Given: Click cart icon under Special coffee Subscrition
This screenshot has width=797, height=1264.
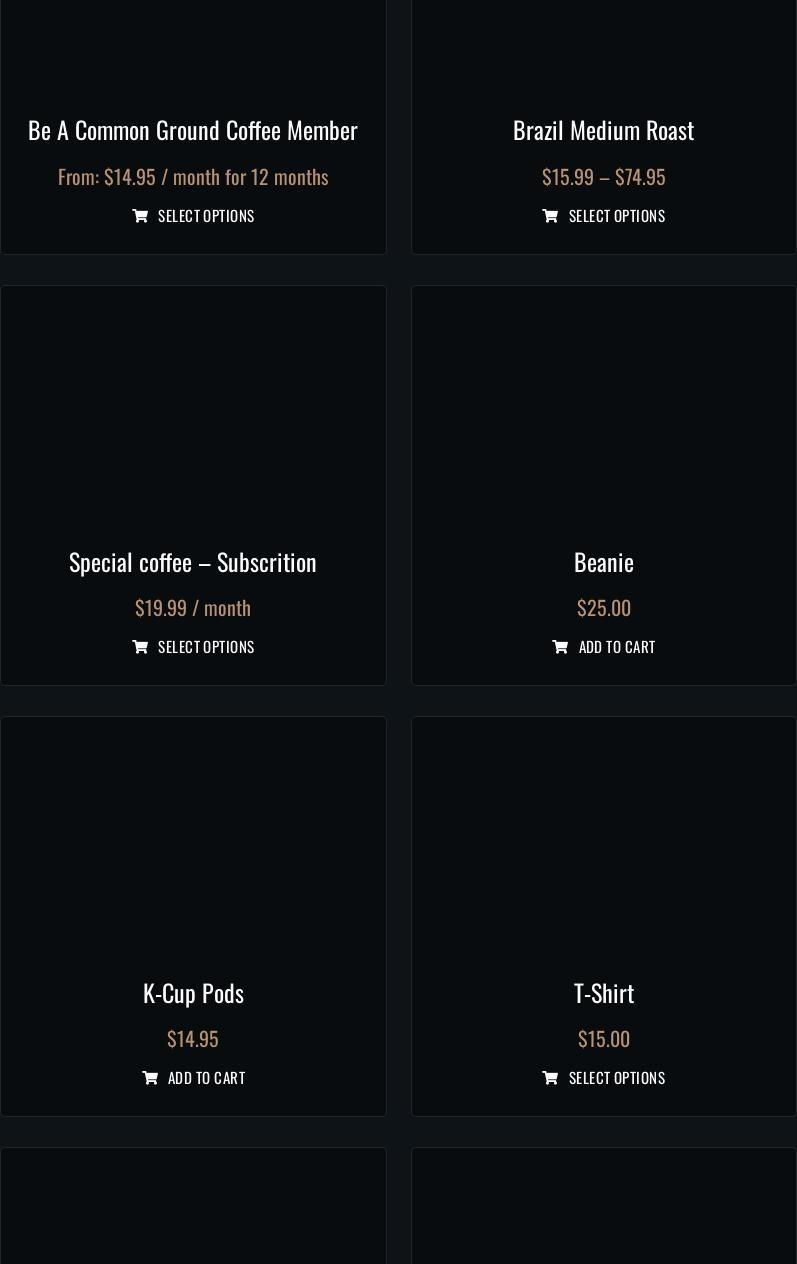Looking at the screenshot, I should (x=140, y=647).
